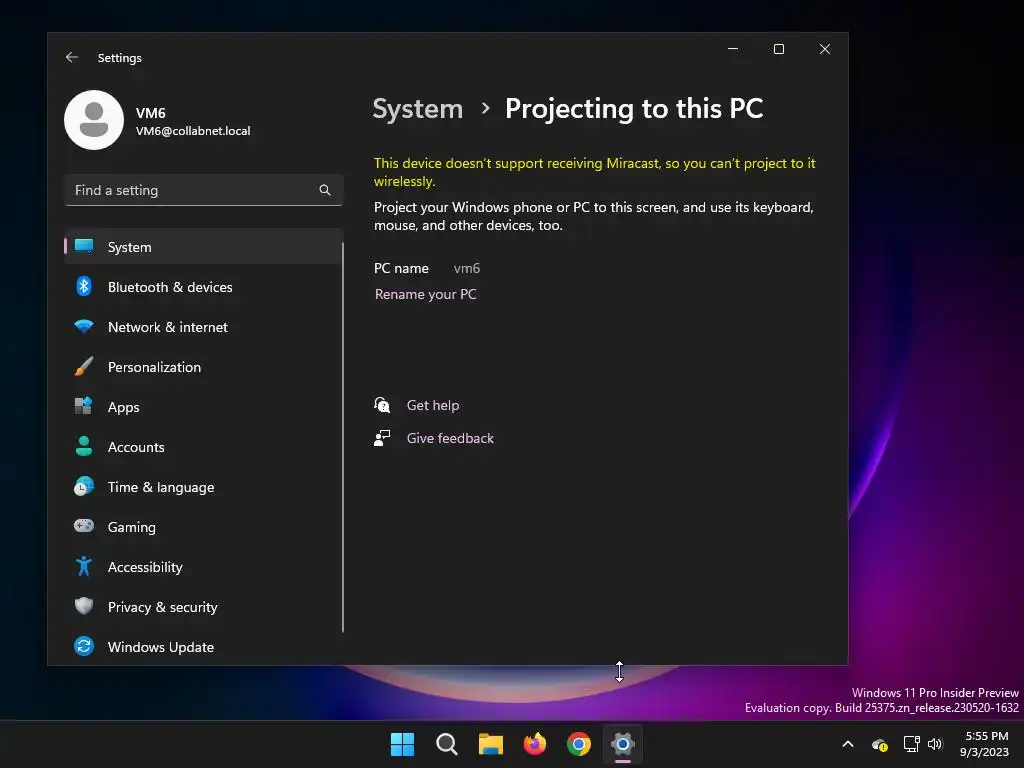Click the volume speaker tray icon

935,744
